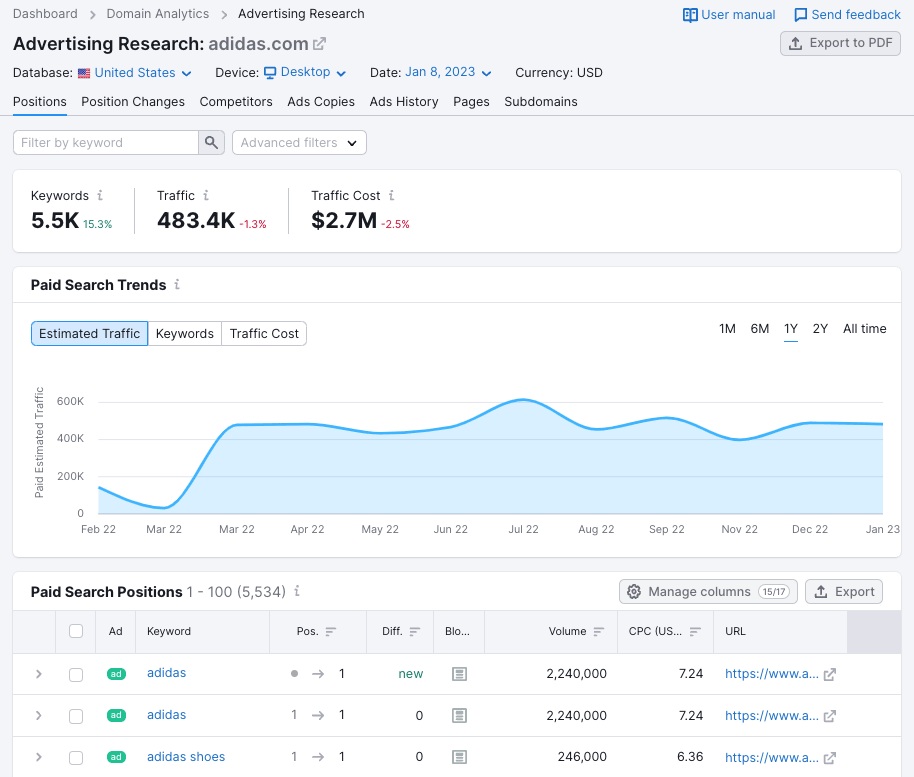
Task: Set chart range to 2Y
Action: coord(820,329)
